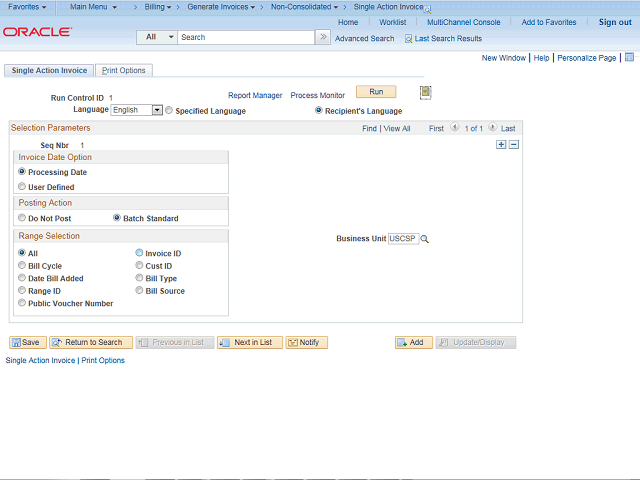Select Invoice ID range selection
640x480 pixels.
click(139, 253)
